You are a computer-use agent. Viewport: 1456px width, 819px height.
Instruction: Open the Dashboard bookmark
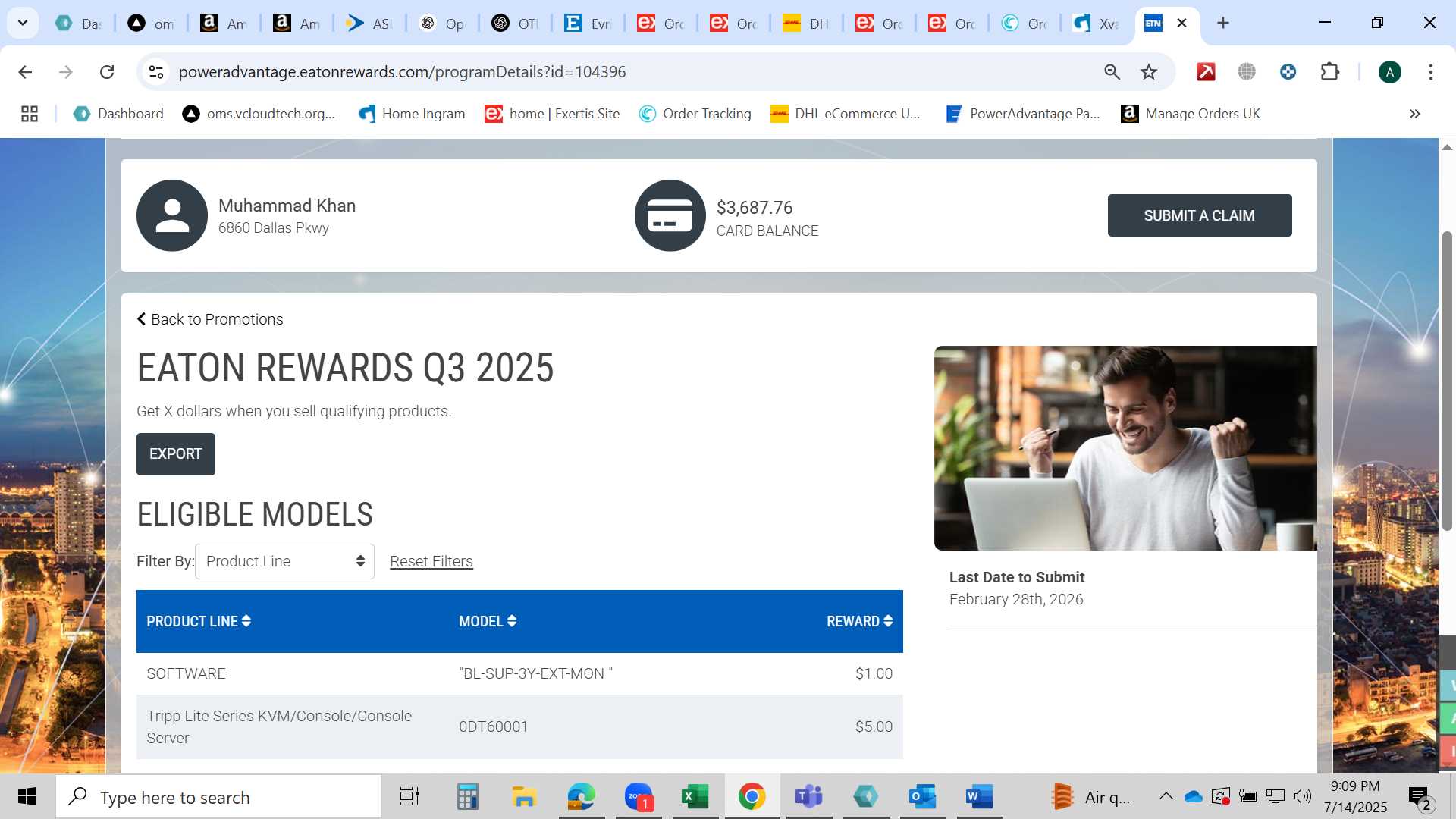[118, 114]
